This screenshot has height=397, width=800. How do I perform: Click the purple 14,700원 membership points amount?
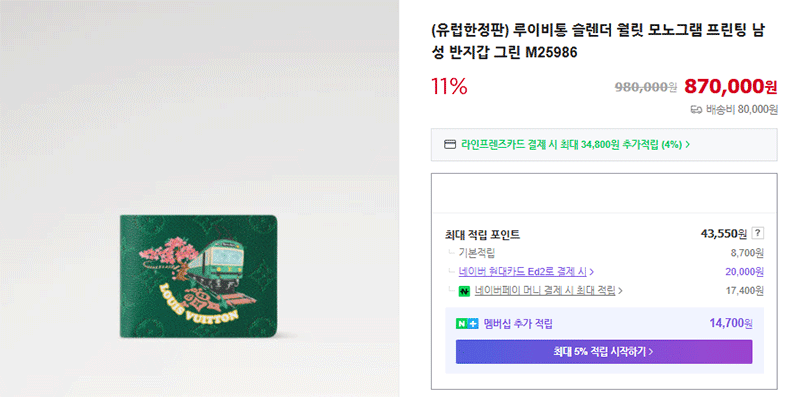point(731,323)
